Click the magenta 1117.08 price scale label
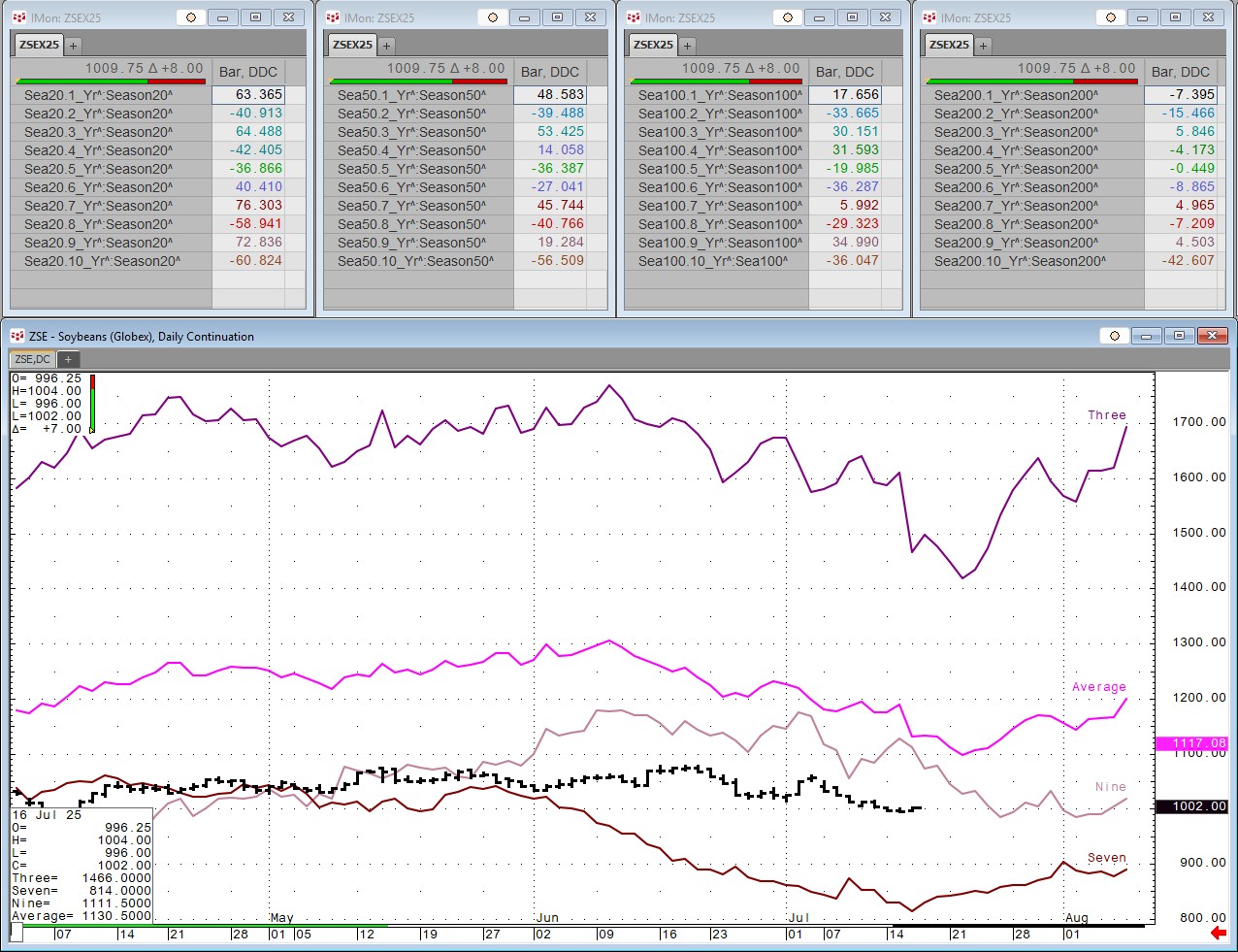Image resolution: width=1238 pixels, height=952 pixels. point(1193,743)
